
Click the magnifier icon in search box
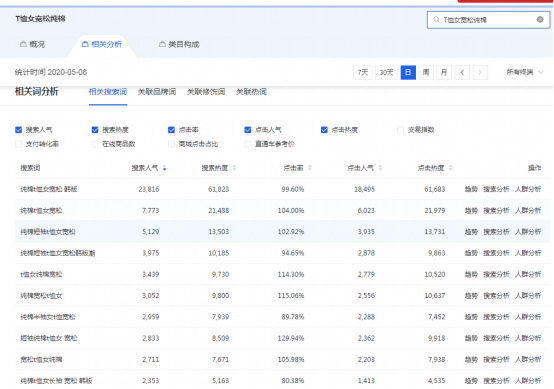(x=436, y=19)
